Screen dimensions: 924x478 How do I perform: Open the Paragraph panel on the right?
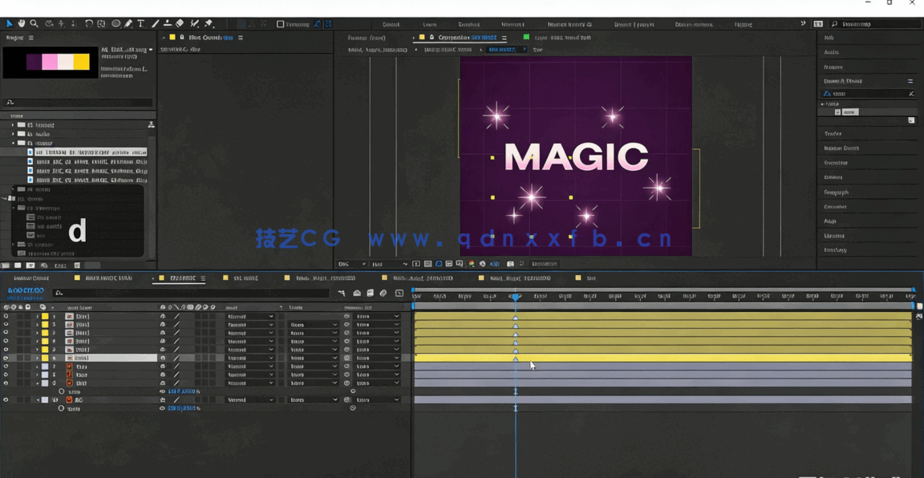coord(836,192)
